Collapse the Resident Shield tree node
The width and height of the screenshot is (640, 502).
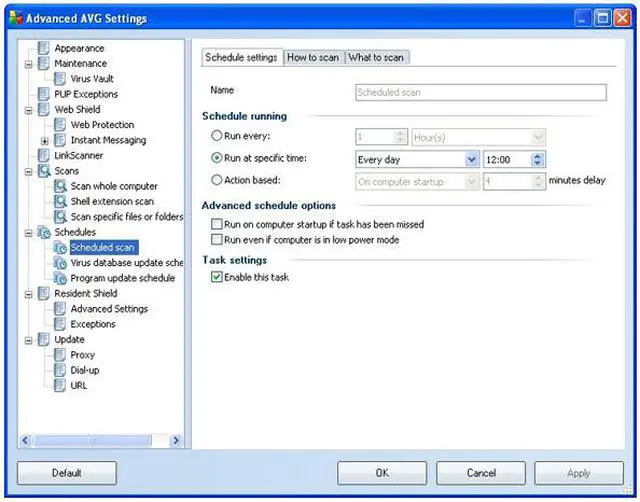click(x=29, y=295)
